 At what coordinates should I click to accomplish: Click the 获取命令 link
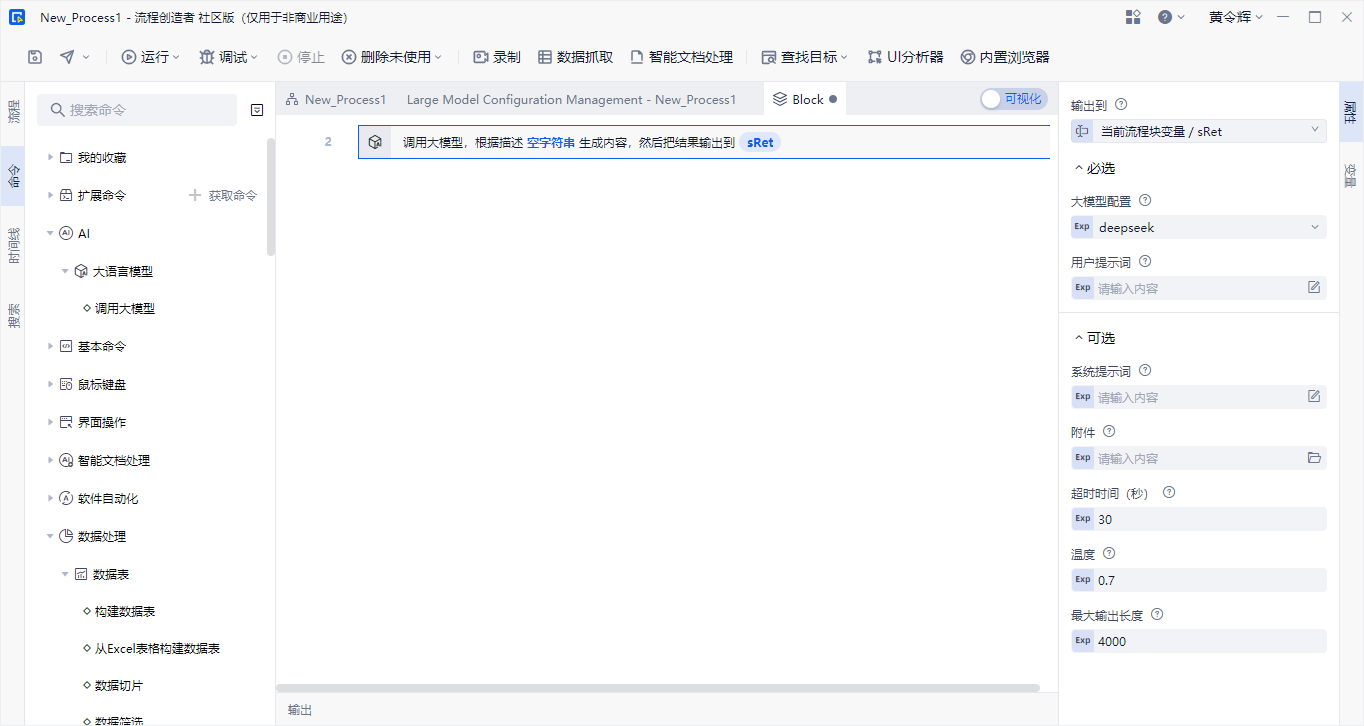pyautogui.click(x=232, y=194)
